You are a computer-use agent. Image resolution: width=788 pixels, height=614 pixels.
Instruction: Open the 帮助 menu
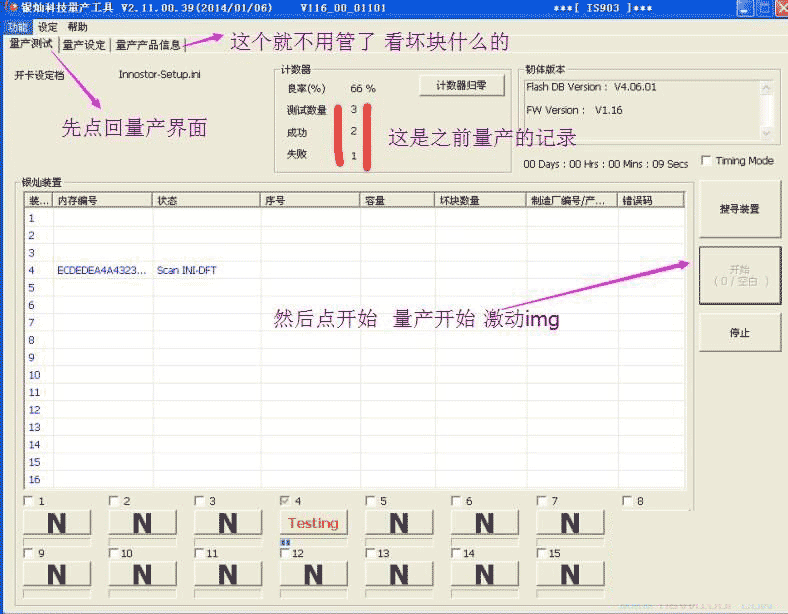[77, 27]
